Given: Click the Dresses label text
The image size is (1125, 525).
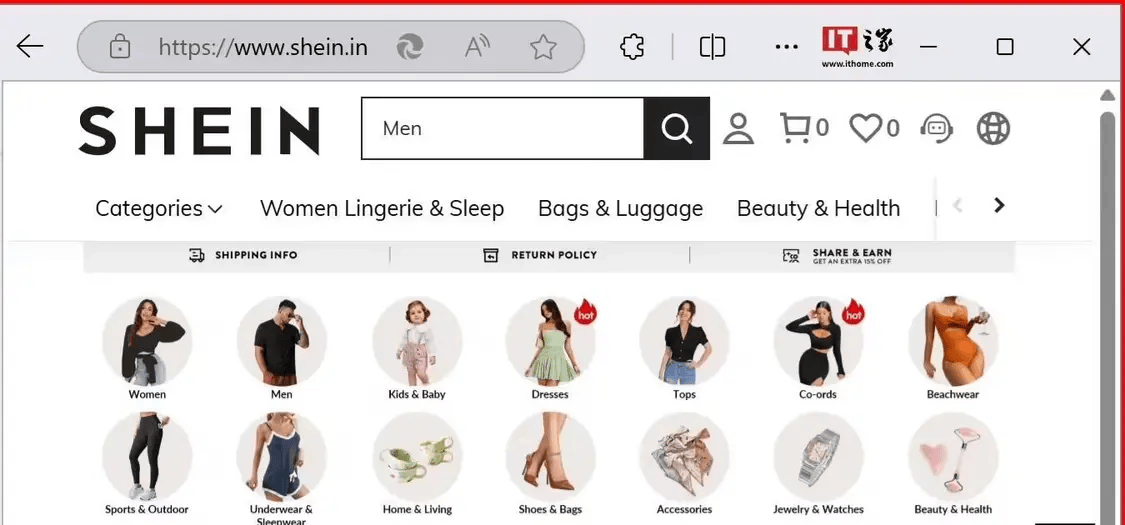Looking at the screenshot, I should click(x=550, y=394).
